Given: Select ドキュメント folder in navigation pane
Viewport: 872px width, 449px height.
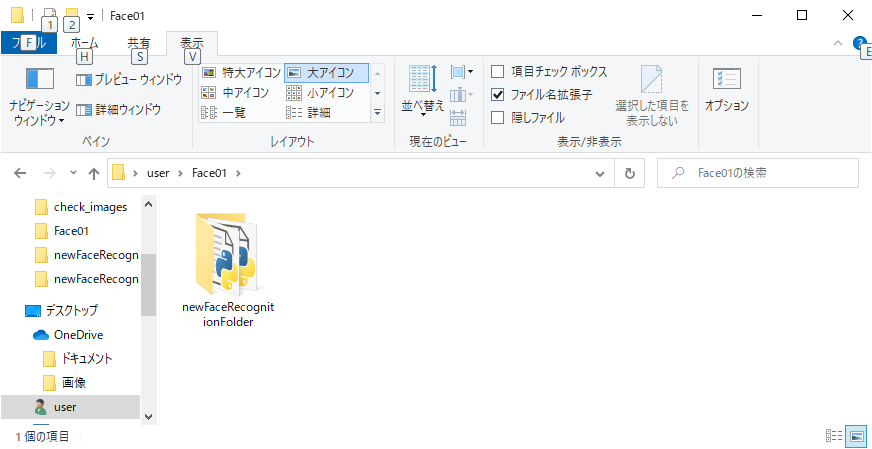Looking at the screenshot, I should (78, 359).
